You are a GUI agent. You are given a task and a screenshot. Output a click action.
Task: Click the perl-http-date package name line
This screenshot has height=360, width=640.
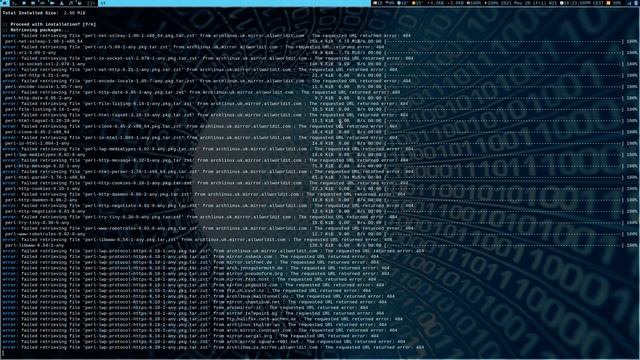pos(38,98)
